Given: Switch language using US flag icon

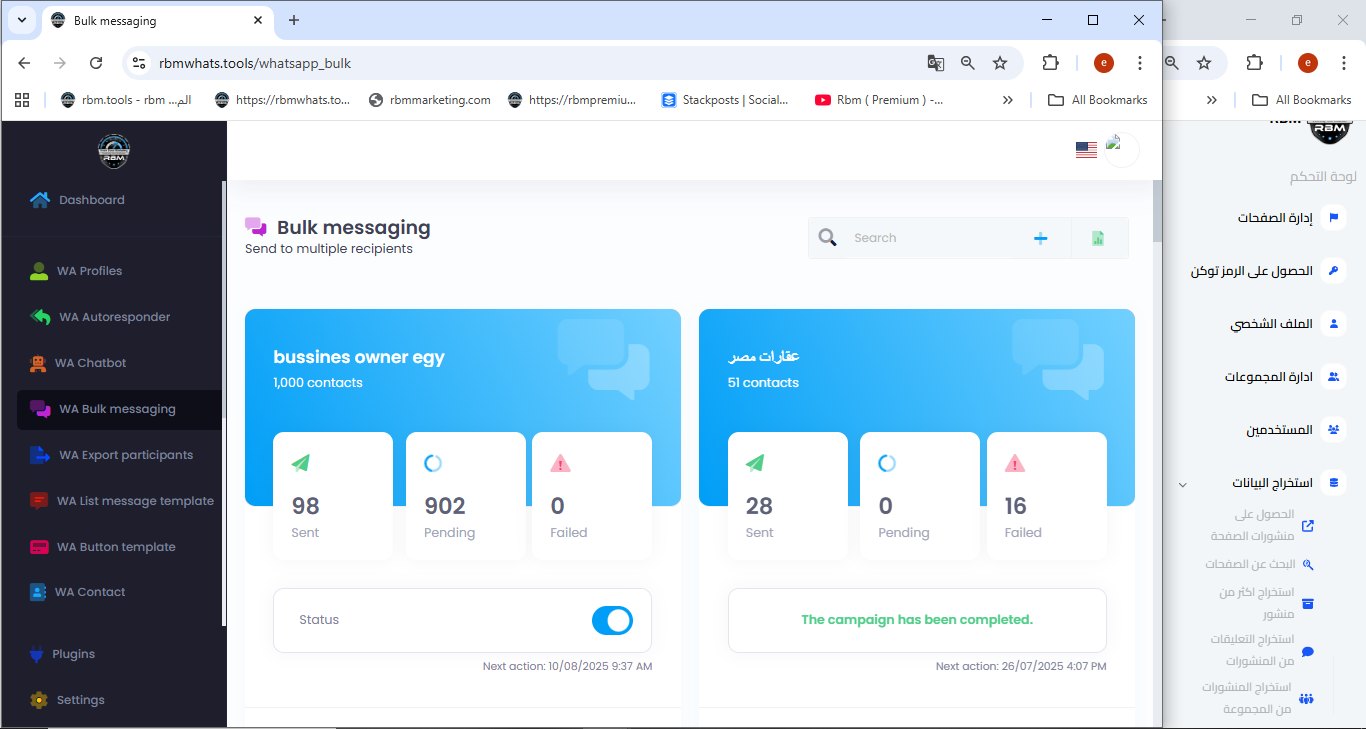Looking at the screenshot, I should click(x=1086, y=150).
